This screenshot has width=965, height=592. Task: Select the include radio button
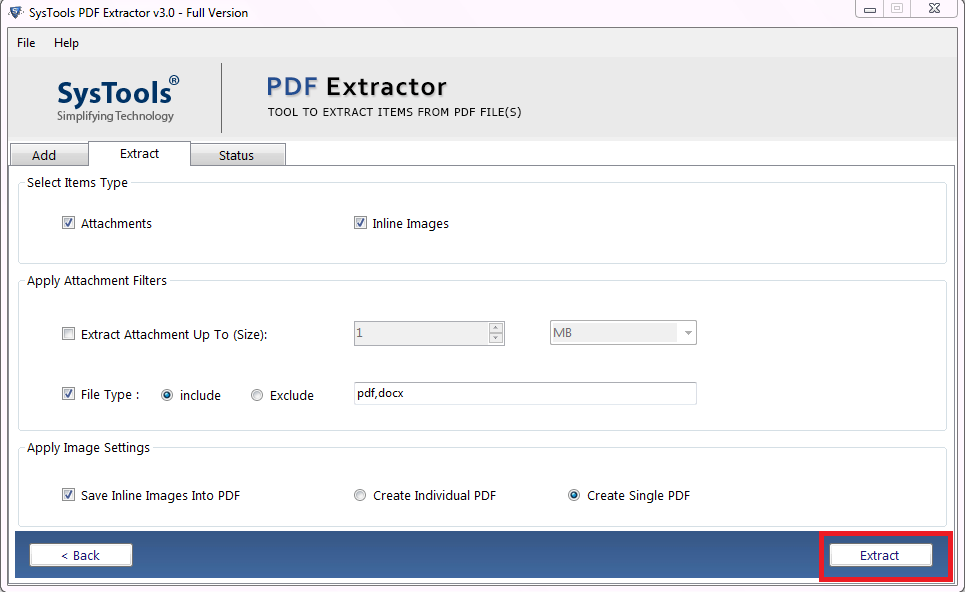167,395
